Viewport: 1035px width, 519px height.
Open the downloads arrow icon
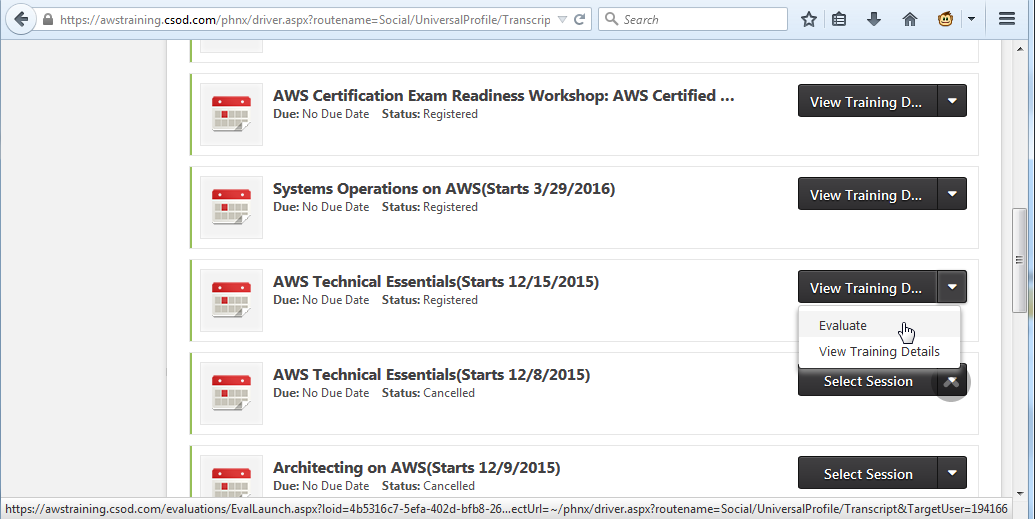[874, 19]
